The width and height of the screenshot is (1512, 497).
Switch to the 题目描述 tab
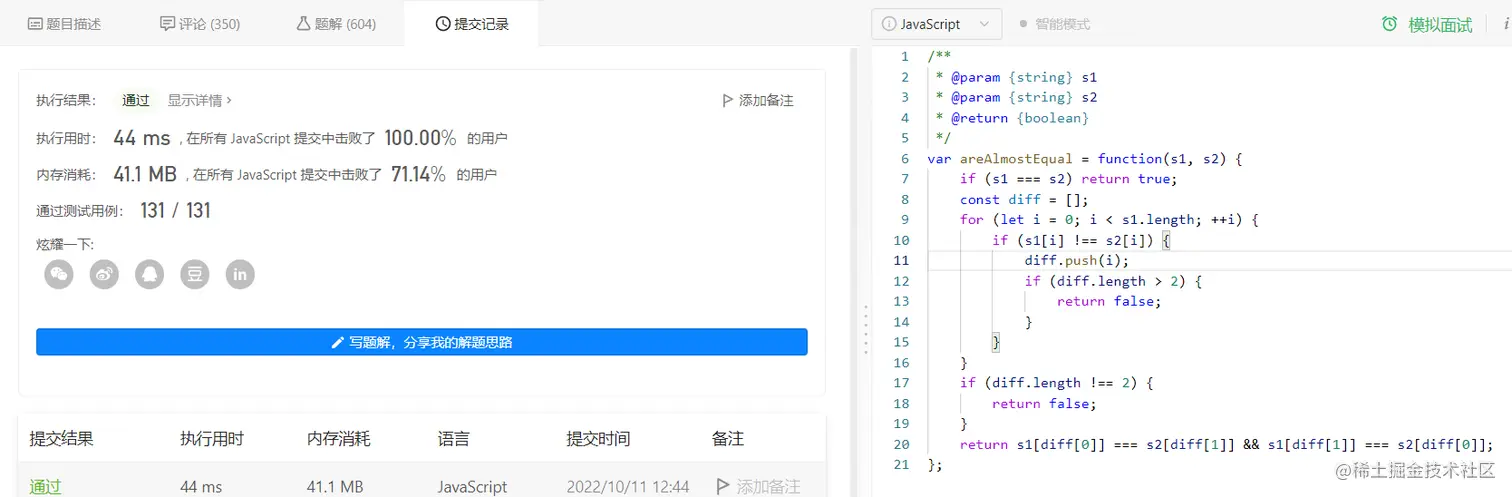pos(64,24)
